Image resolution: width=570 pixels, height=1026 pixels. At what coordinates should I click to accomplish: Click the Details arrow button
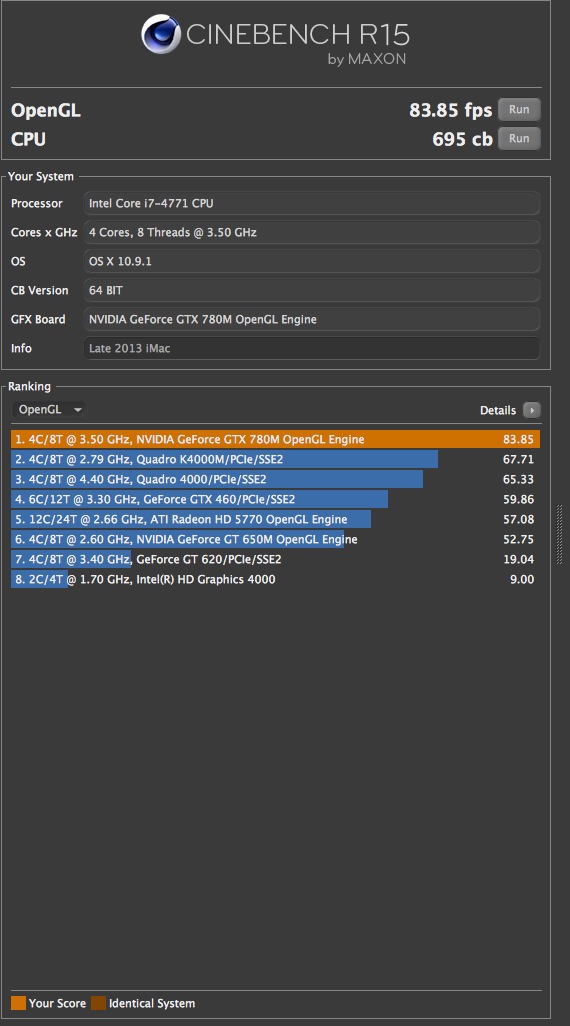click(531, 410)
